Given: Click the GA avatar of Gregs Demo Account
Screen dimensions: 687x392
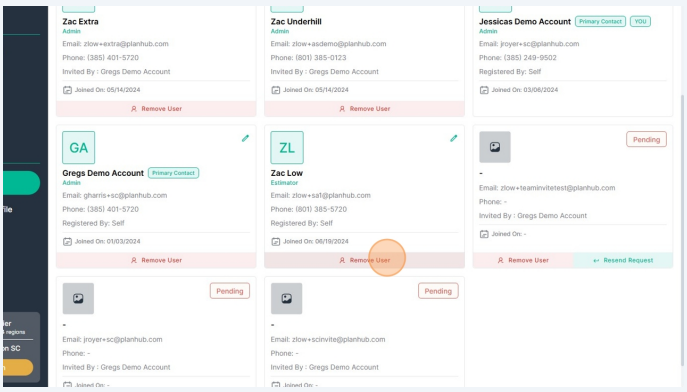Looking at the screenshot, I should [x=78, y=148].
